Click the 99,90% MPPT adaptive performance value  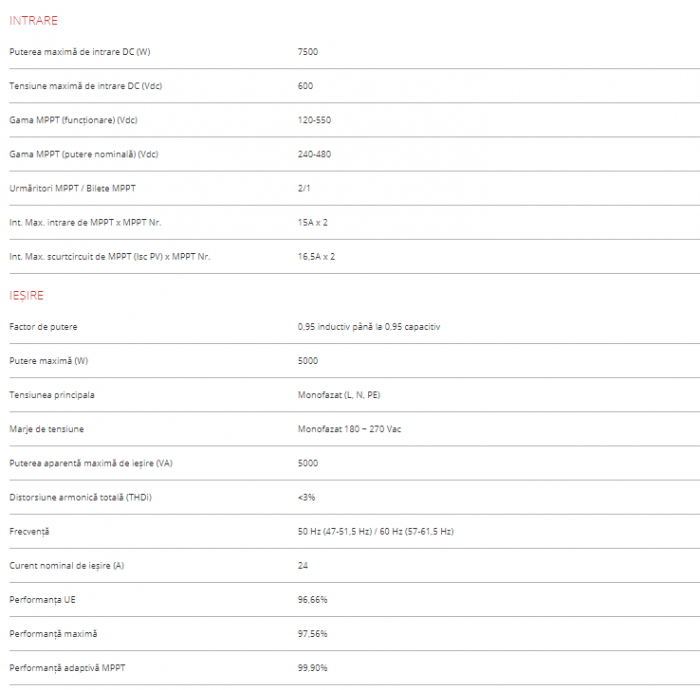tap(312, 667)
